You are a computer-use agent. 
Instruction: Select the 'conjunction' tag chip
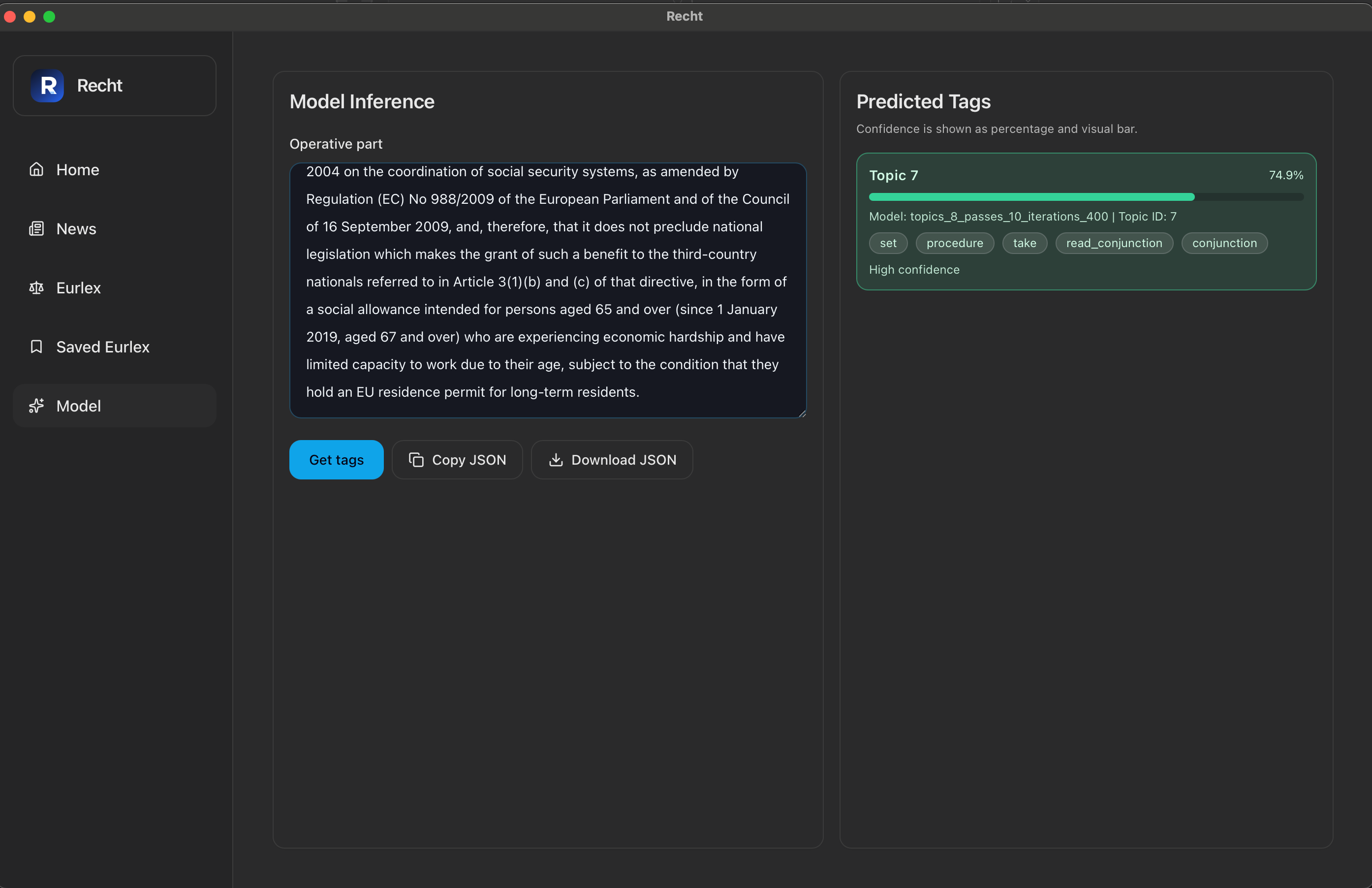click(1224, 243)
